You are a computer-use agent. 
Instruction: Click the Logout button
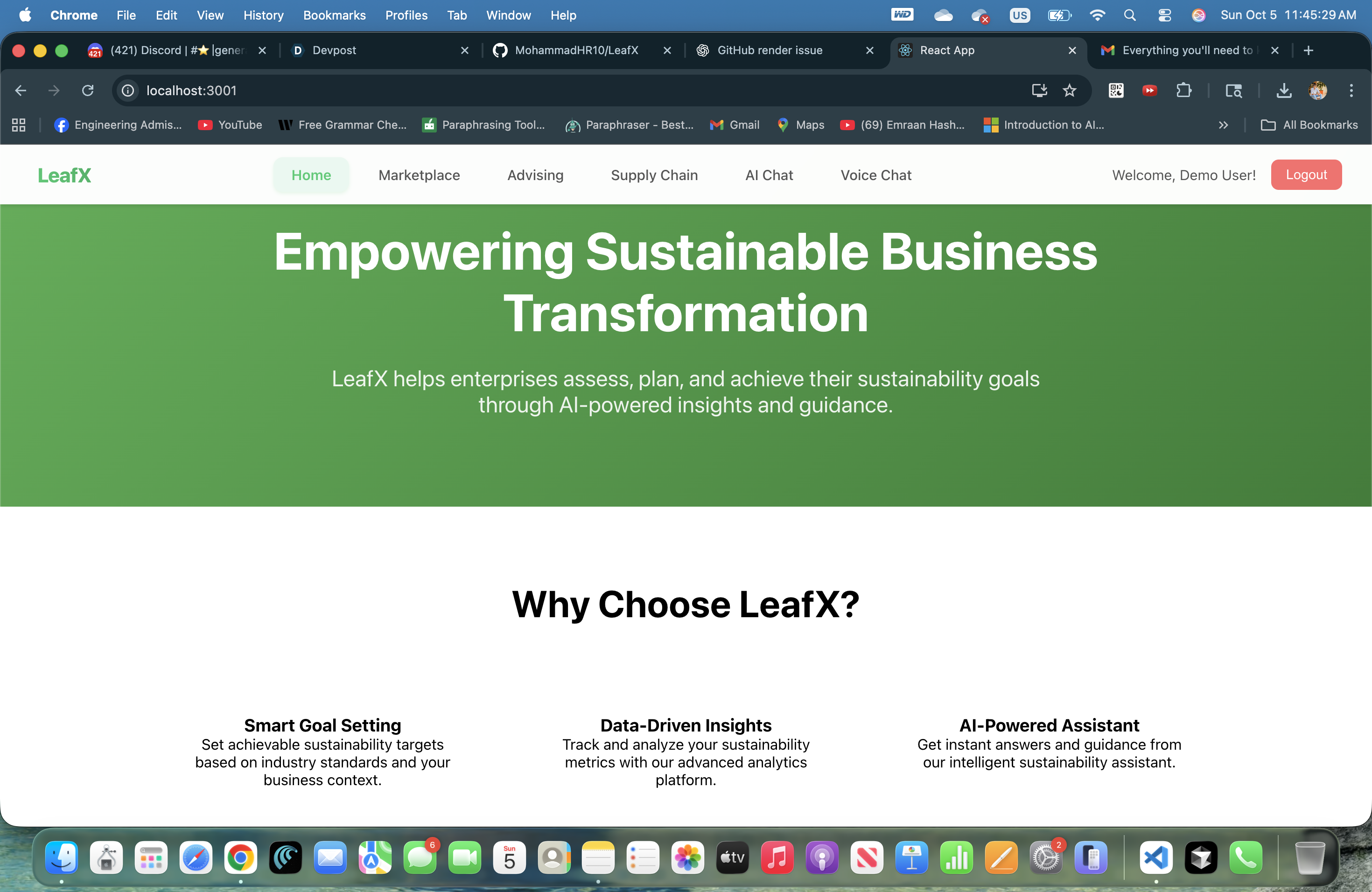tap(1306, 174)
